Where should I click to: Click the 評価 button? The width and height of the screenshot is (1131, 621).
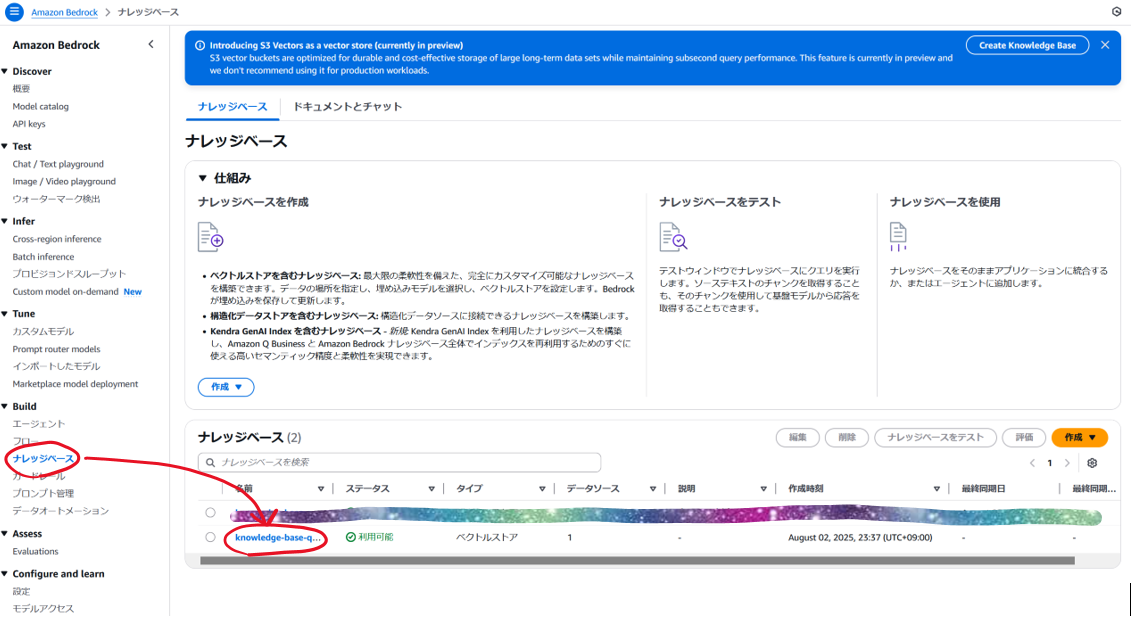coord(1024,438)
